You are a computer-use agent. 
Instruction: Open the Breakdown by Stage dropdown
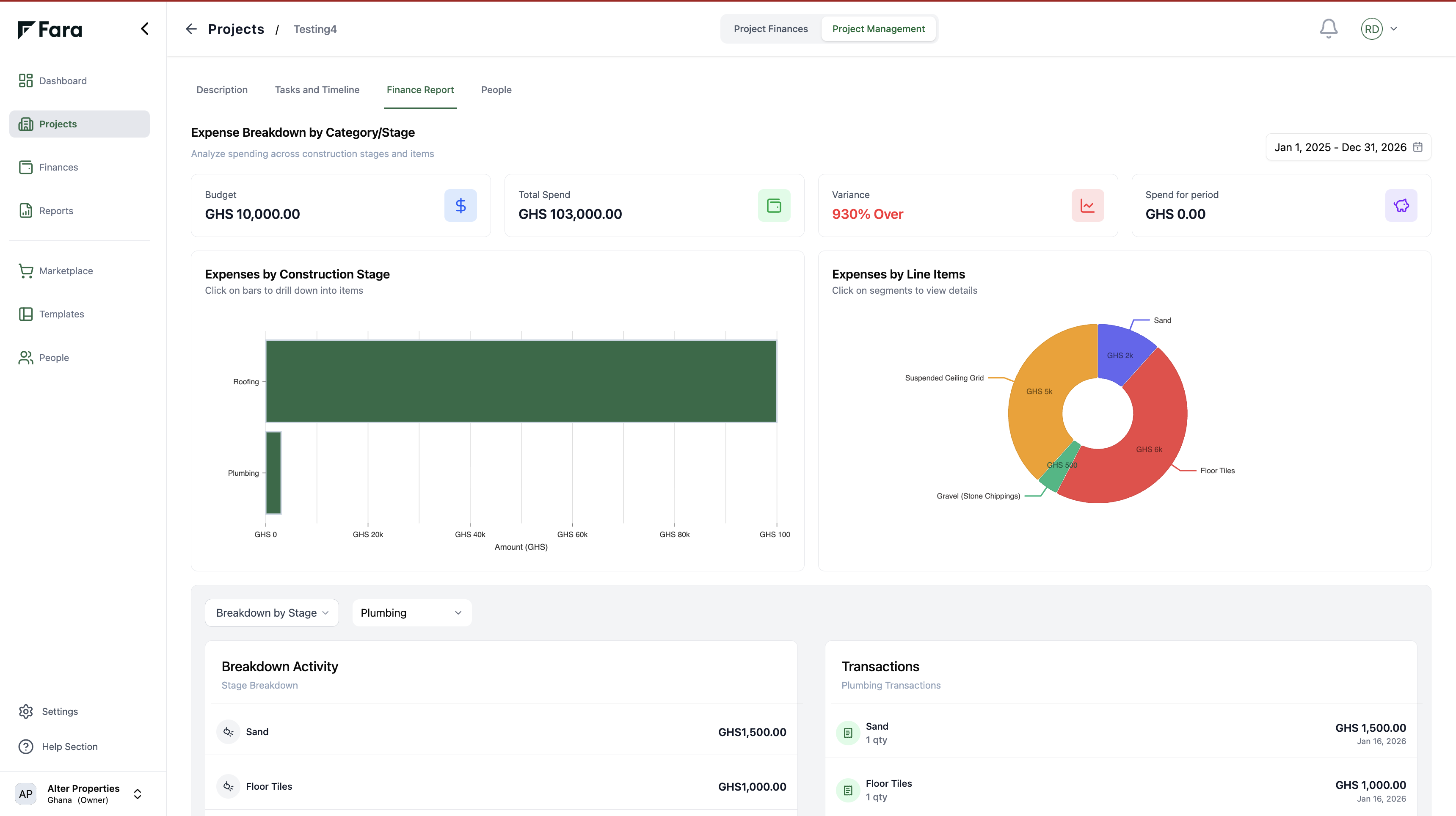(x=272, y=612)
